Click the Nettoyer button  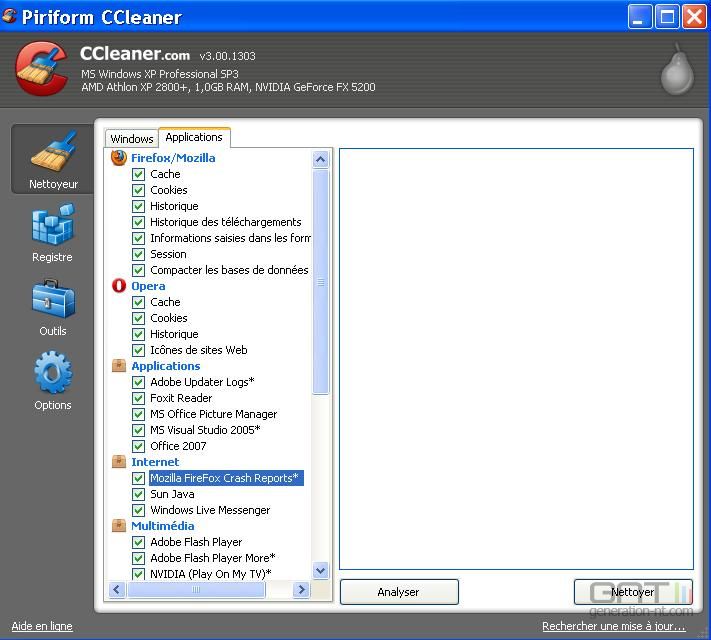point(633,592)
